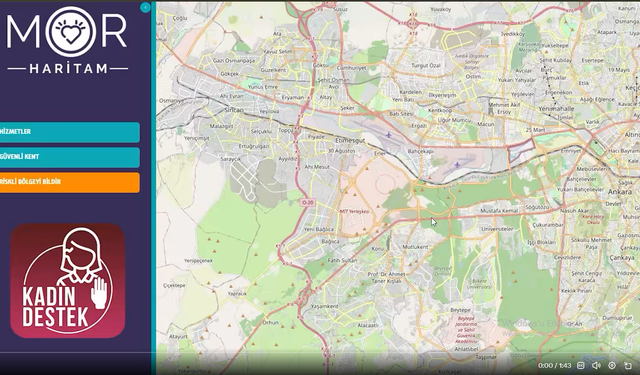Click the Beytepe Jandarma Akademisi area label
Screen dimensions: 640x375
[466, 329]
